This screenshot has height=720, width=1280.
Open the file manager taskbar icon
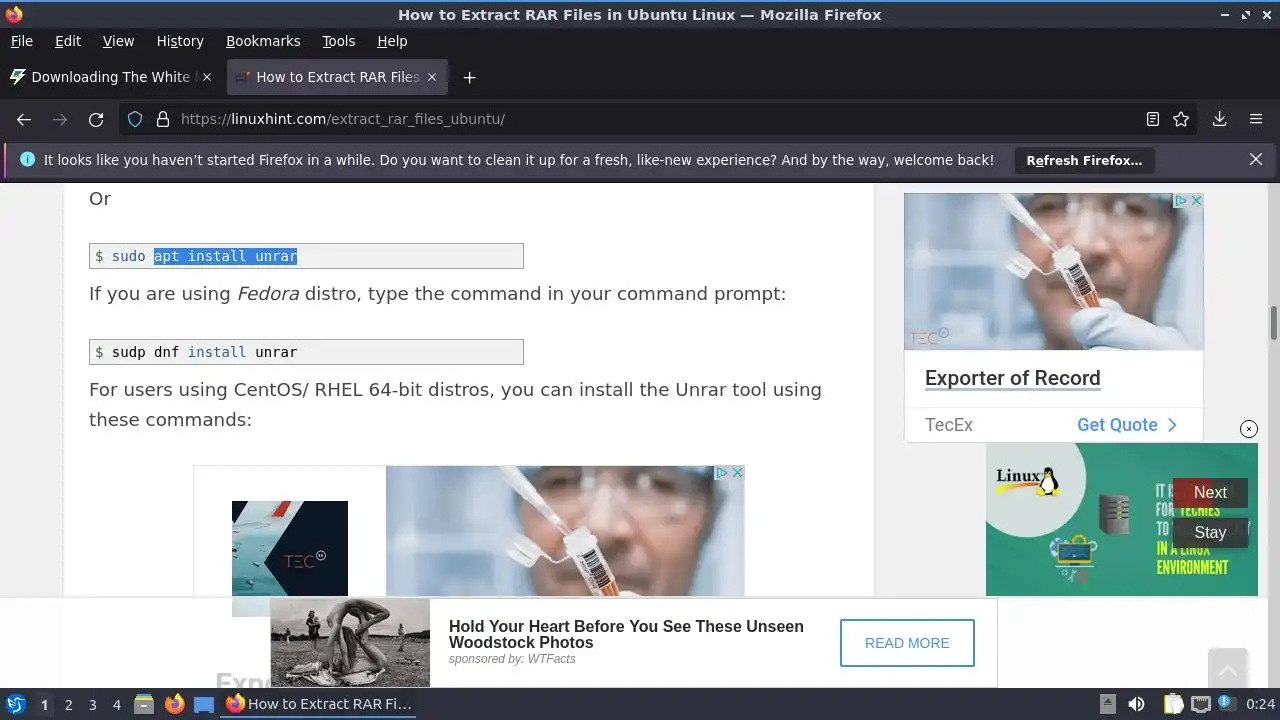click(144, 704)
